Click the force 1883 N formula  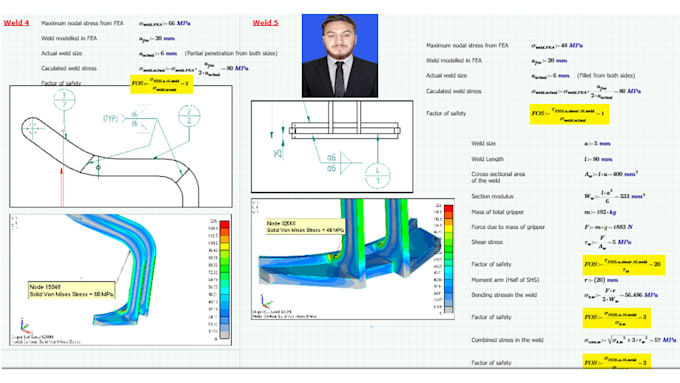tap(608, 227)
